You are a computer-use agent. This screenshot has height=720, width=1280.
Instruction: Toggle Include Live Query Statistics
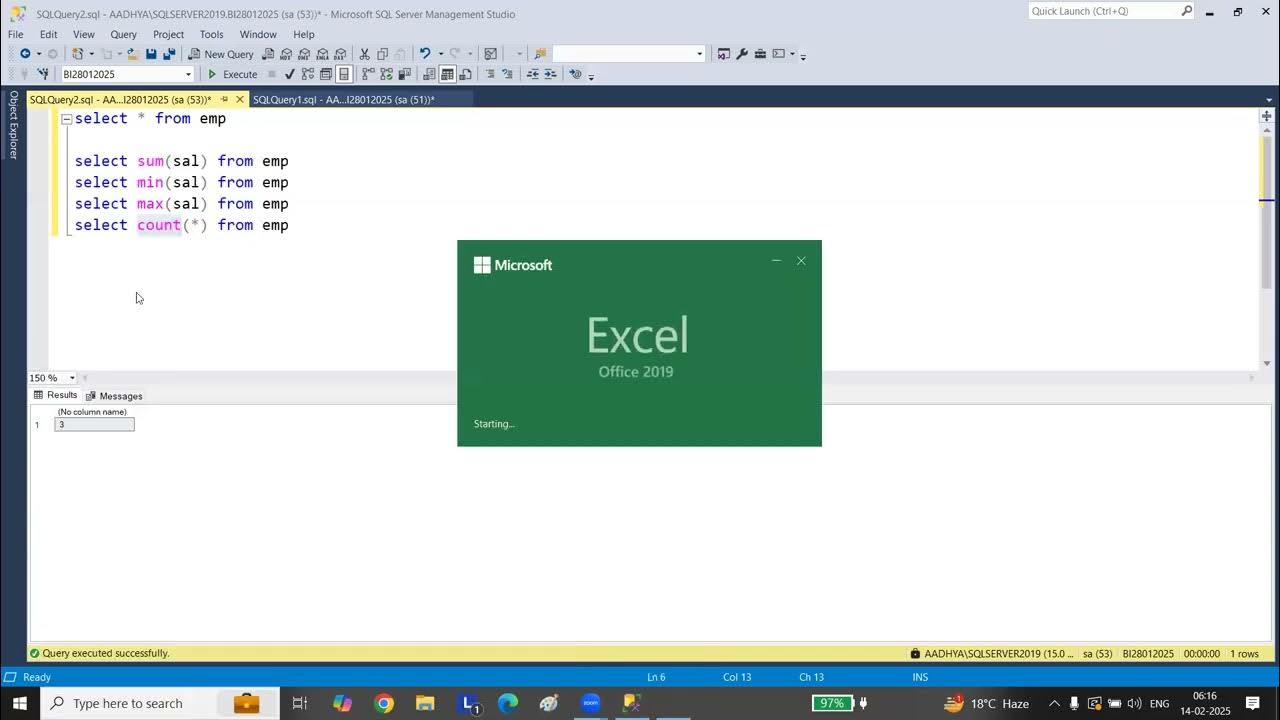(x=386, y=74)
